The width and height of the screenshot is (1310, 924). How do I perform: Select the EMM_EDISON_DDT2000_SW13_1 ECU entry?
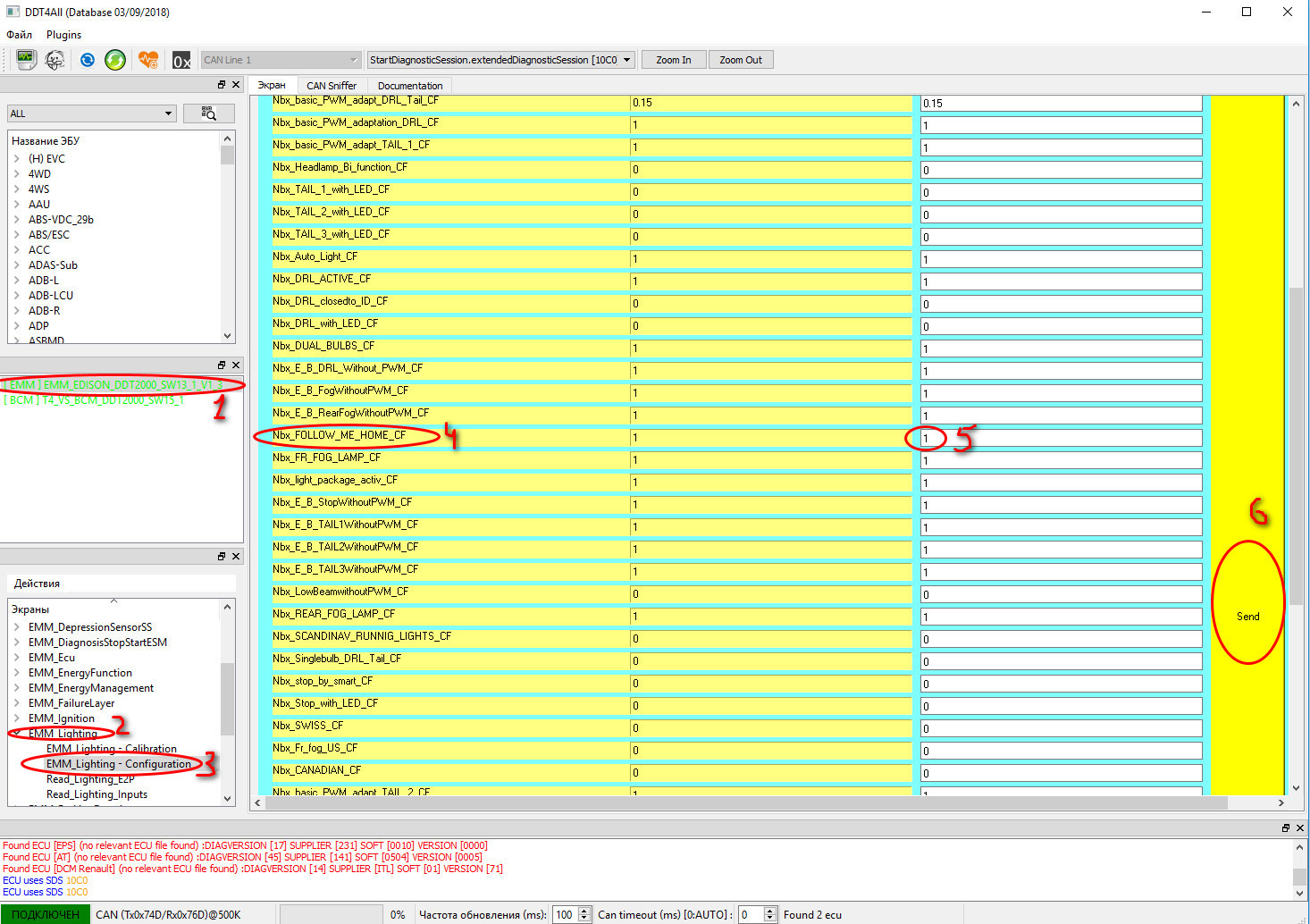tap(113, 385)
